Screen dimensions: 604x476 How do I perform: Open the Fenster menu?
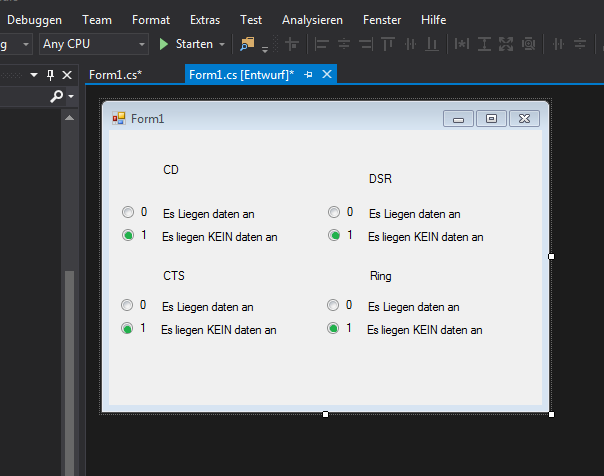point(382,20)
